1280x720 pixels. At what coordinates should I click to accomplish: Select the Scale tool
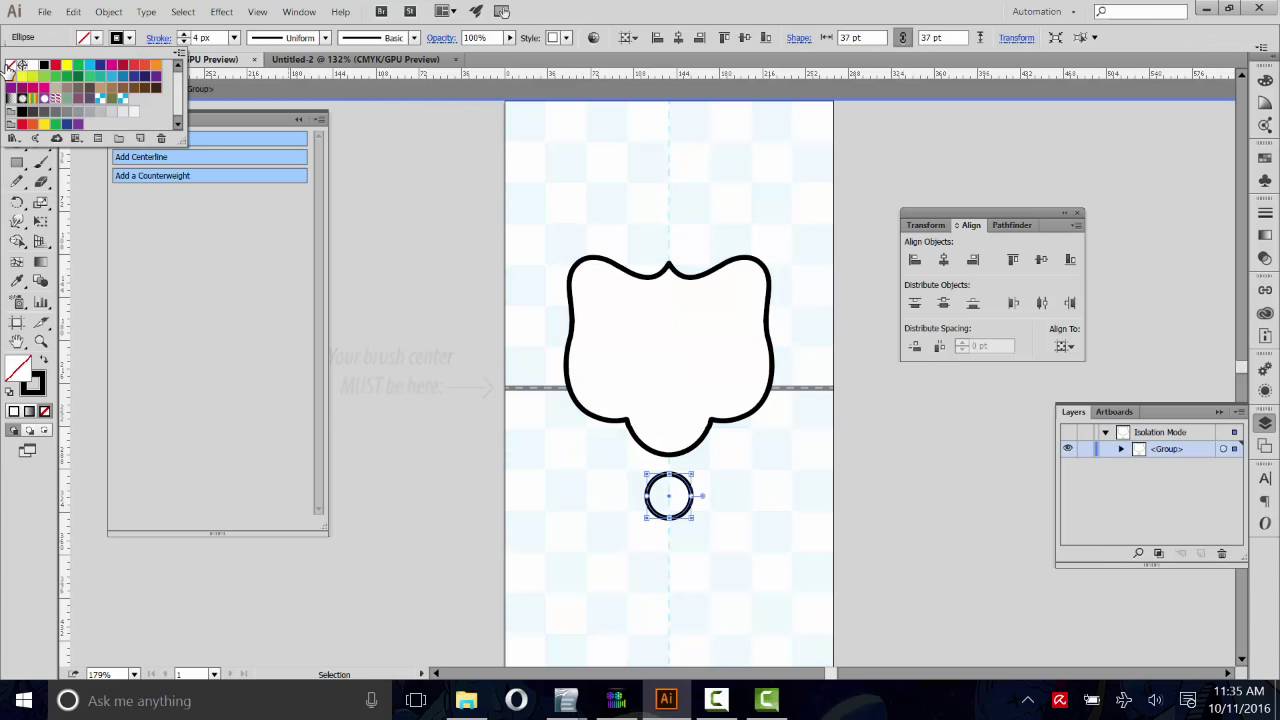point(41,201)
